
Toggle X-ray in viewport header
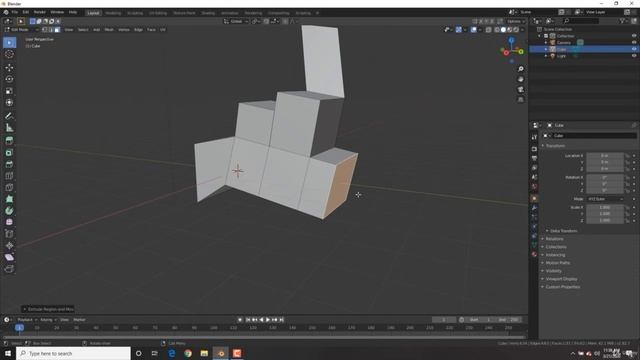(x=489, y=30)
